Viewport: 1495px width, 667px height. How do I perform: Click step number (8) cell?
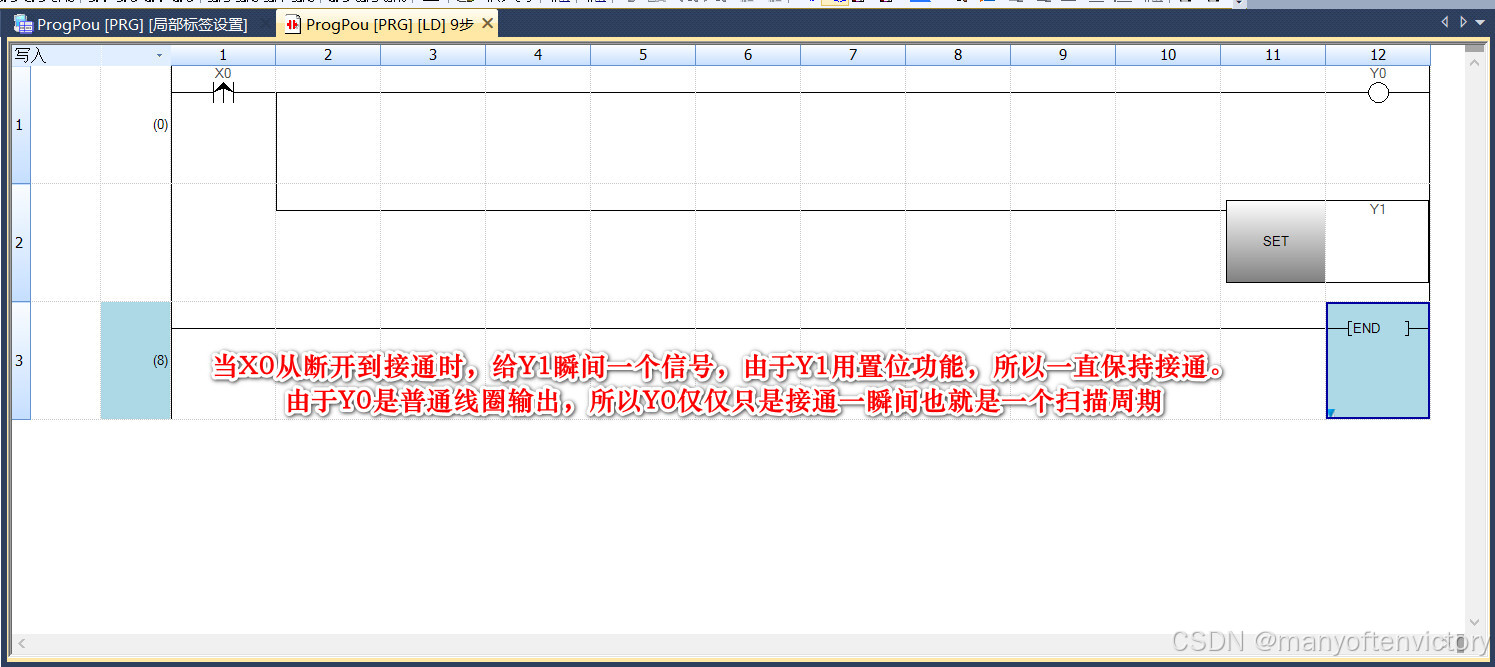click(136, 360)
